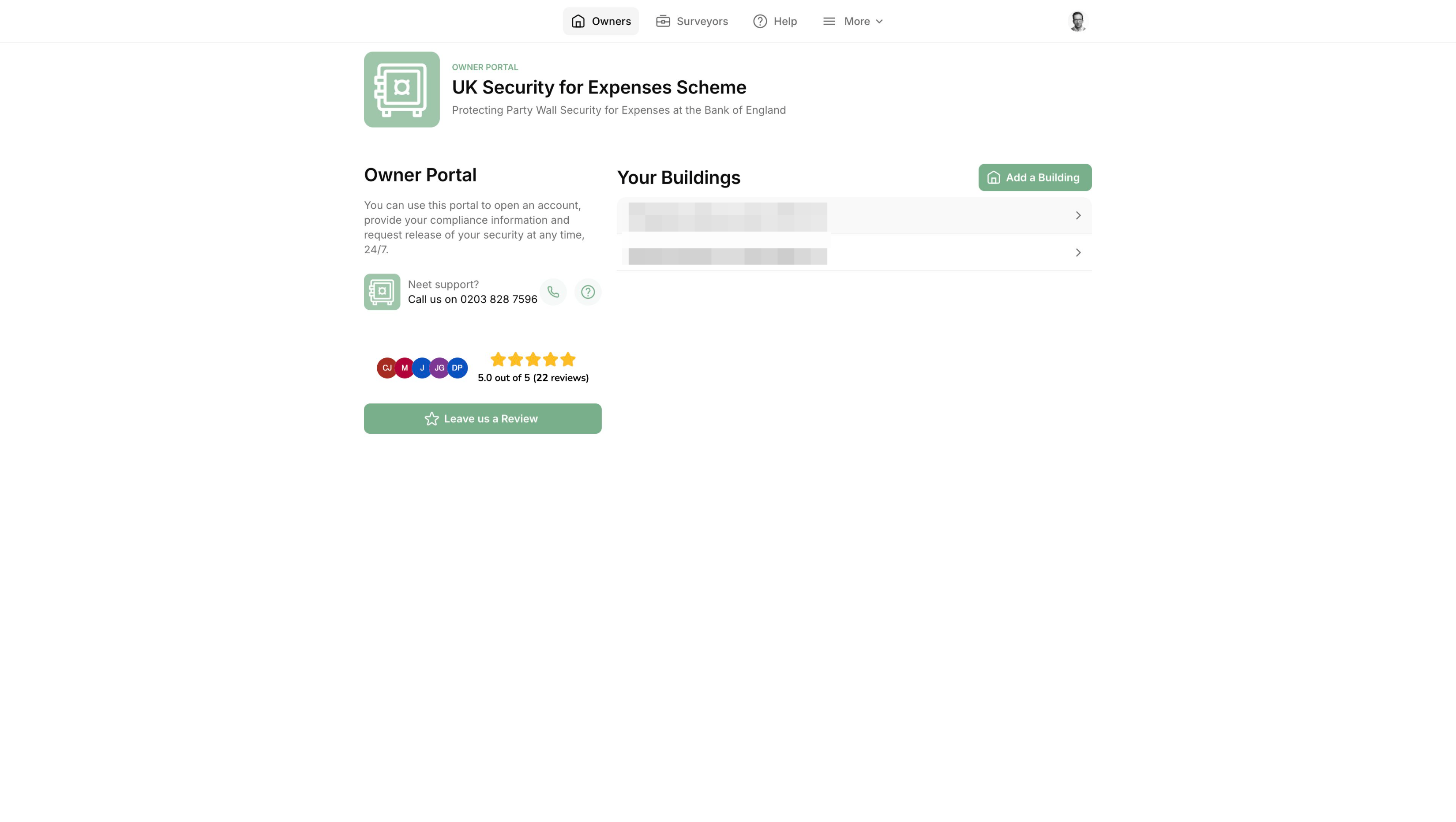1456x822 pixels.
Task: Expand the More dropdown menu
Action: click(853, 21)
